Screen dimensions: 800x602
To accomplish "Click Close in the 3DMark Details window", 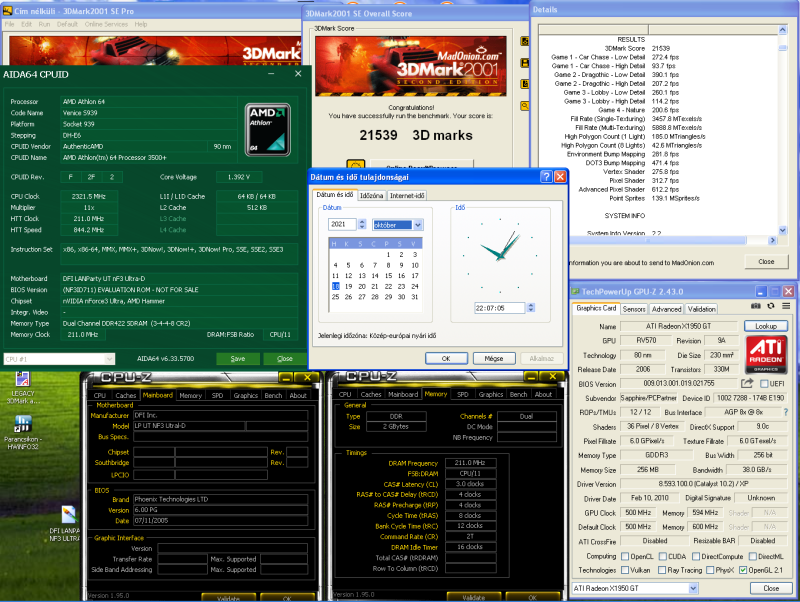I will pos(766,261).
